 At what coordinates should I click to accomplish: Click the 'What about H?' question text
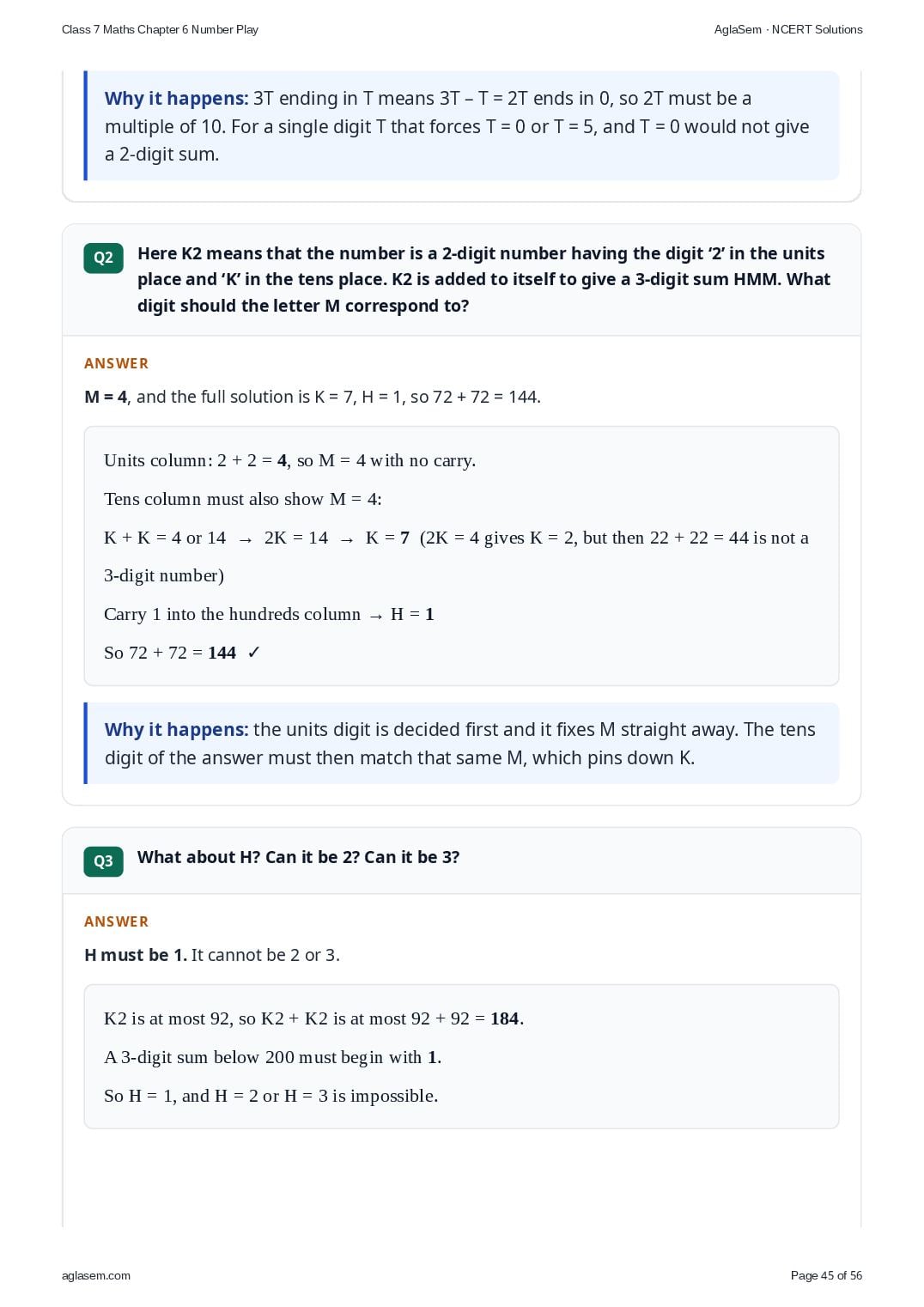(x=298, y=857)
